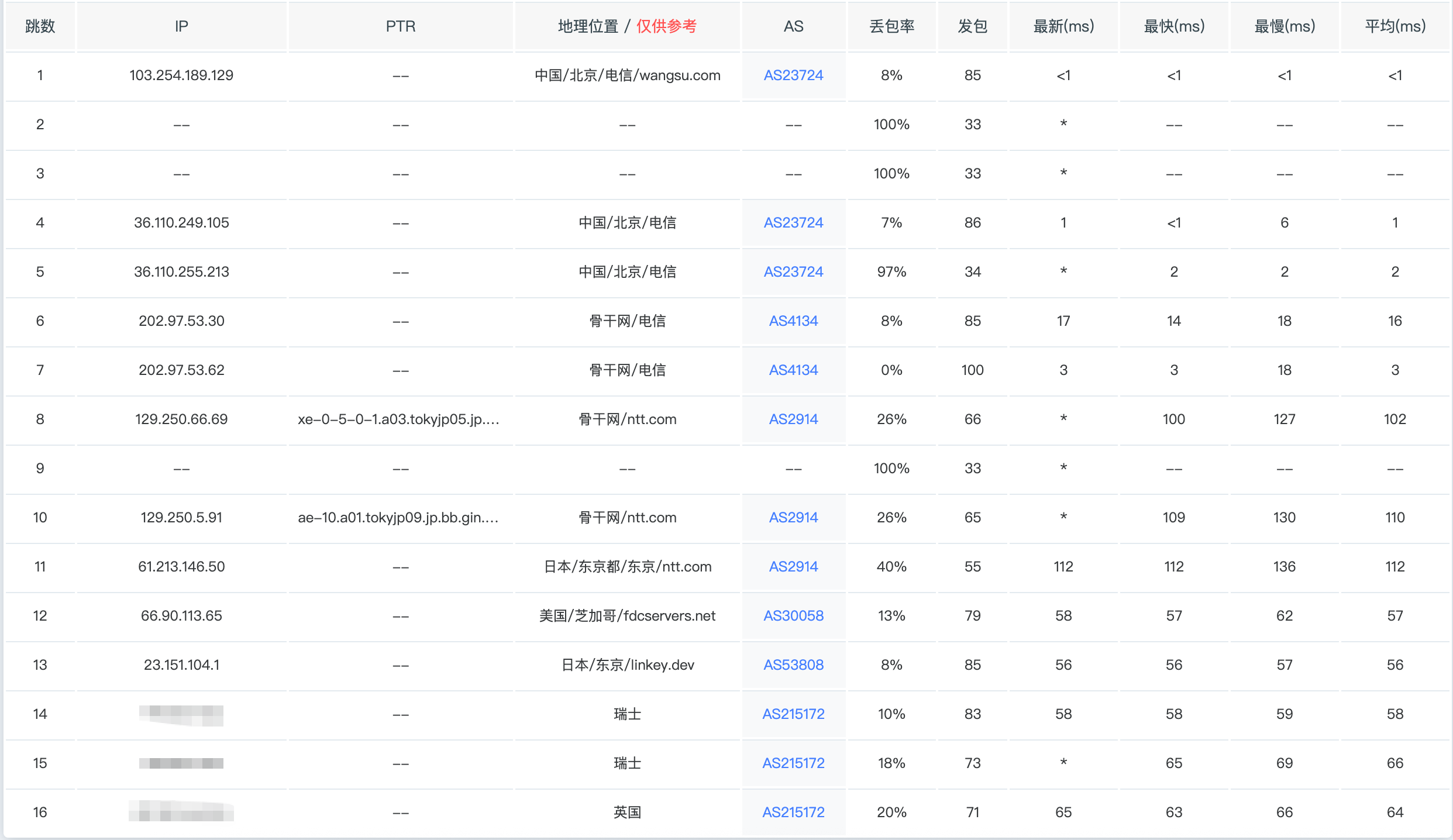1453x840 pixels.
Task: Click the 最慢(ms) column header
Action: pos(1285,26)
